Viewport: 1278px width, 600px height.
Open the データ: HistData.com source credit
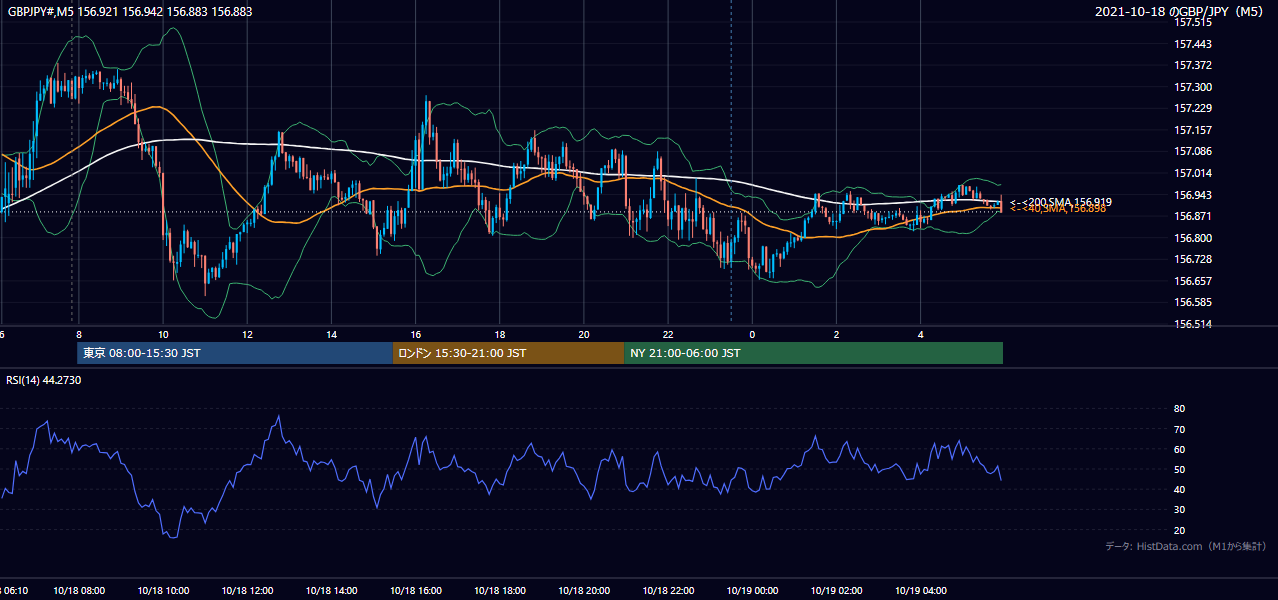pos(1185,546)
